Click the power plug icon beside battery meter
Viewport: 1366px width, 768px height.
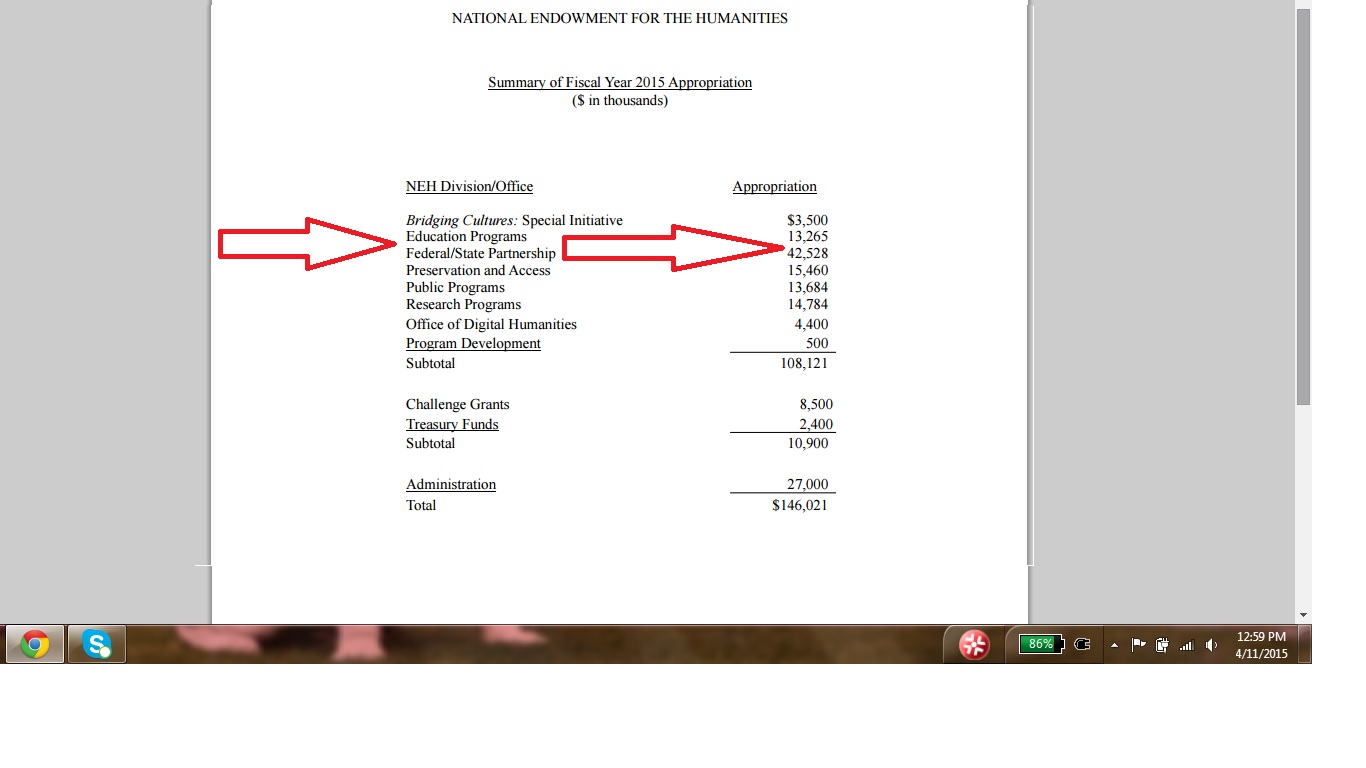tap(1082, 645)
